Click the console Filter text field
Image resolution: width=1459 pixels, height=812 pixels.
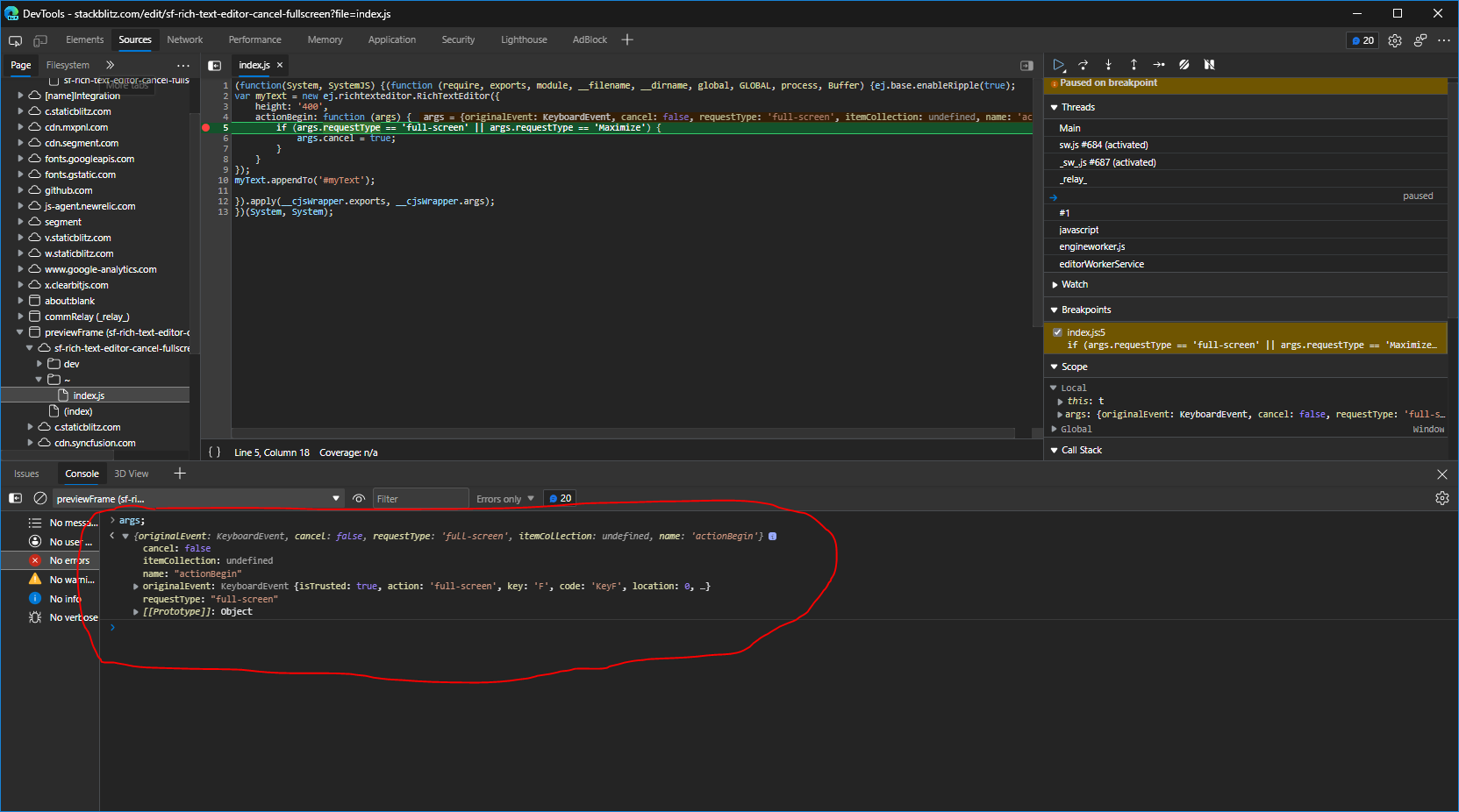click(x=419, y=499)
